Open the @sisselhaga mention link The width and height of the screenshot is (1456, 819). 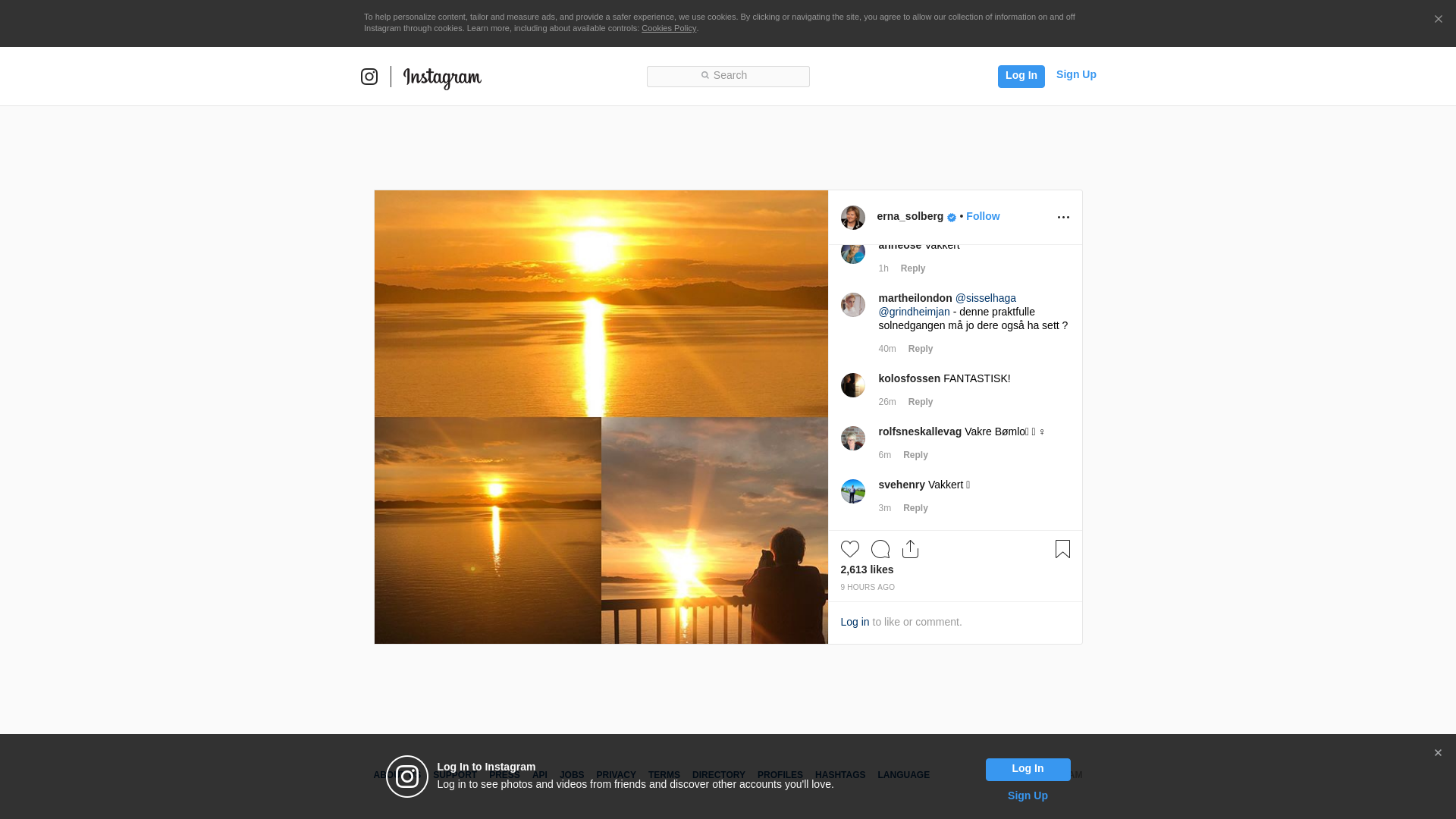pos(985,298)
